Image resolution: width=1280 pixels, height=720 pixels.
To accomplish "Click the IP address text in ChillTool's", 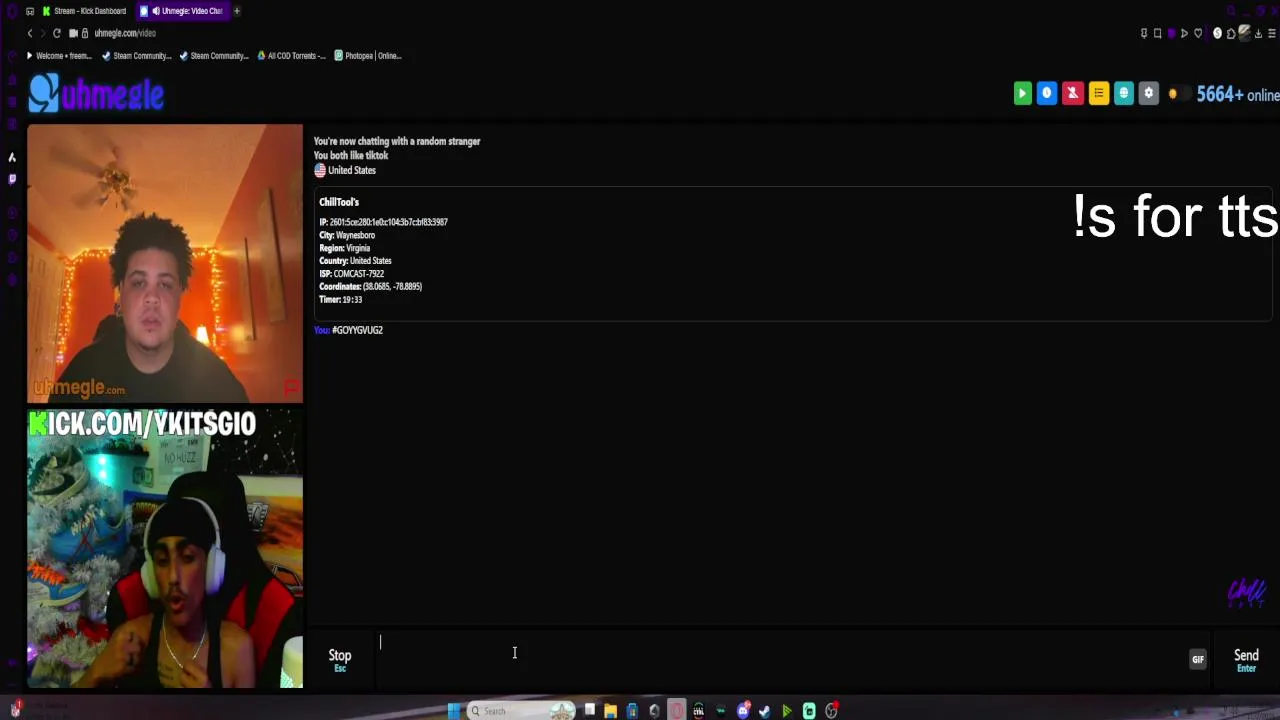I will point(383,222).
